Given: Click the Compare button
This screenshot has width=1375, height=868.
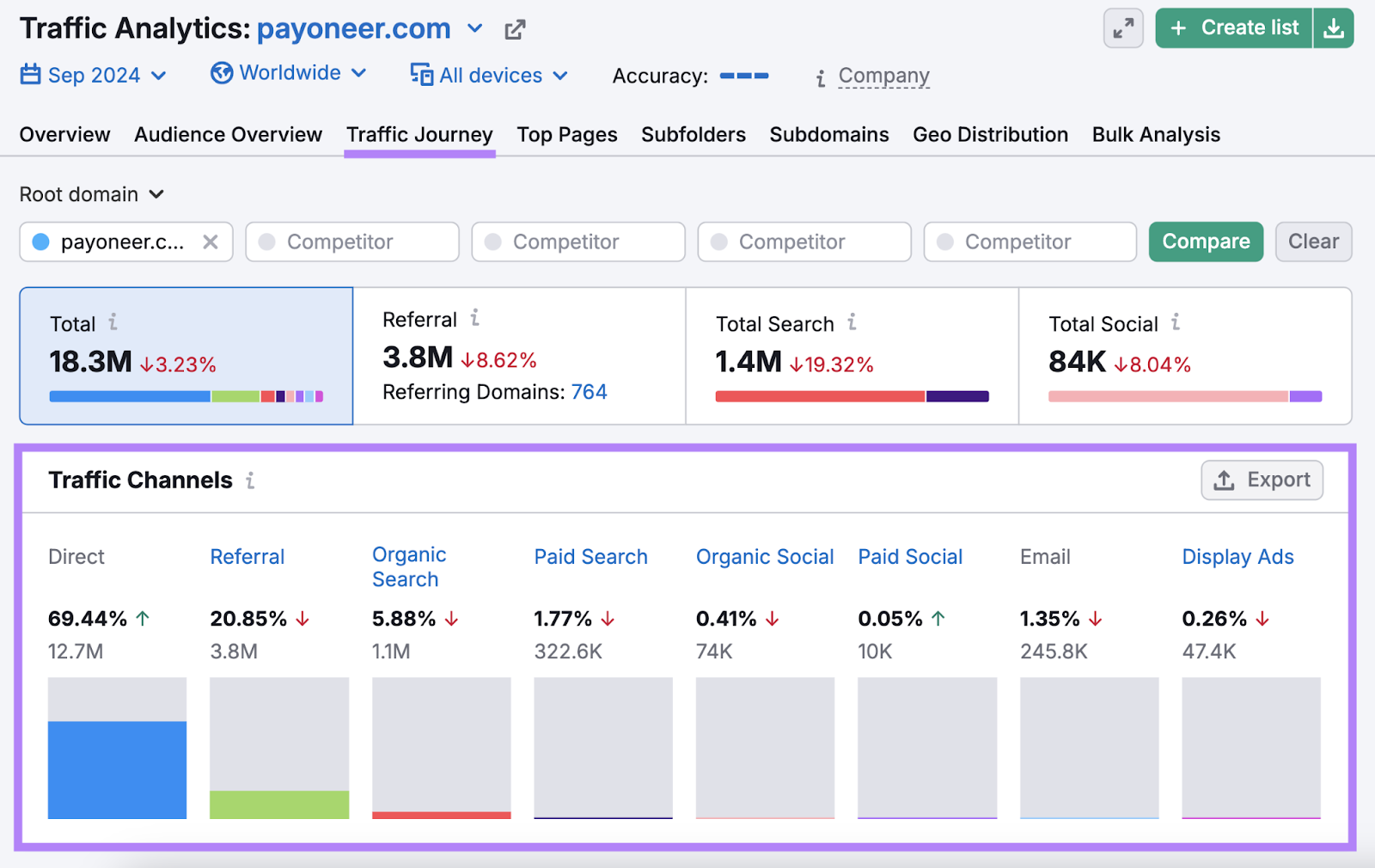Looking at the screenshot, I should coord(1206,241).
